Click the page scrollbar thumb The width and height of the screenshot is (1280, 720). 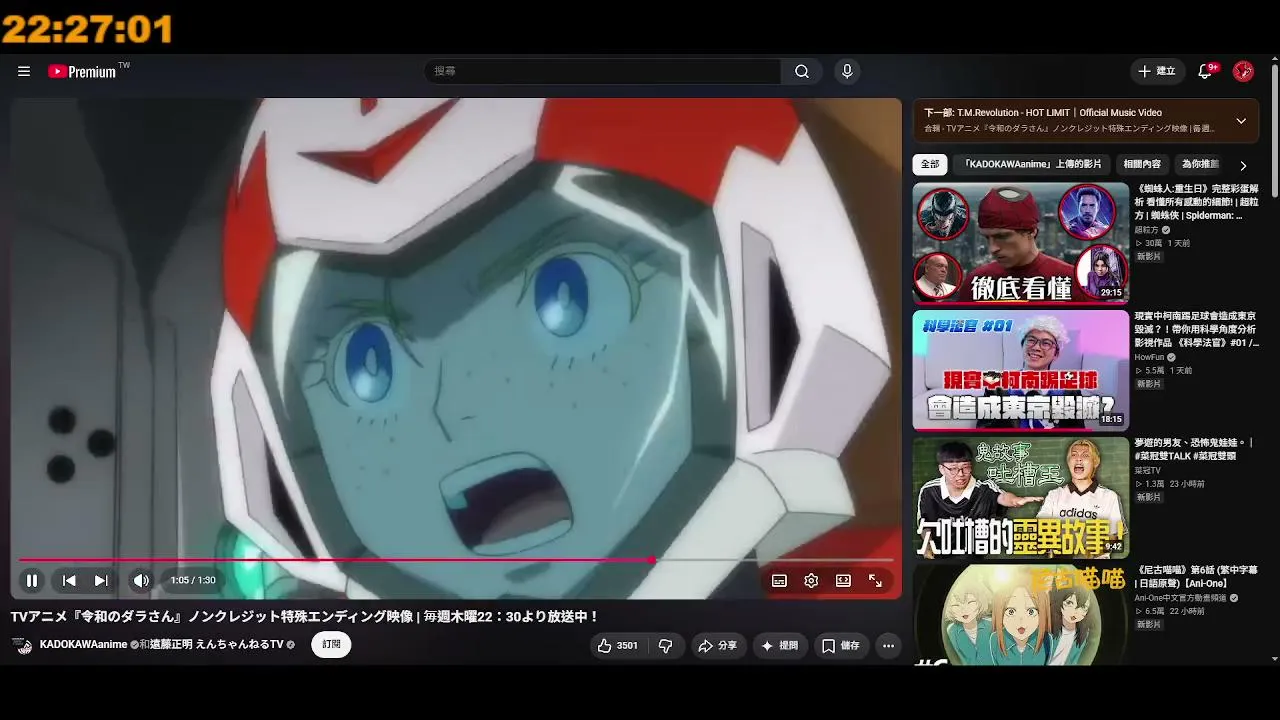coord(1275,130)
